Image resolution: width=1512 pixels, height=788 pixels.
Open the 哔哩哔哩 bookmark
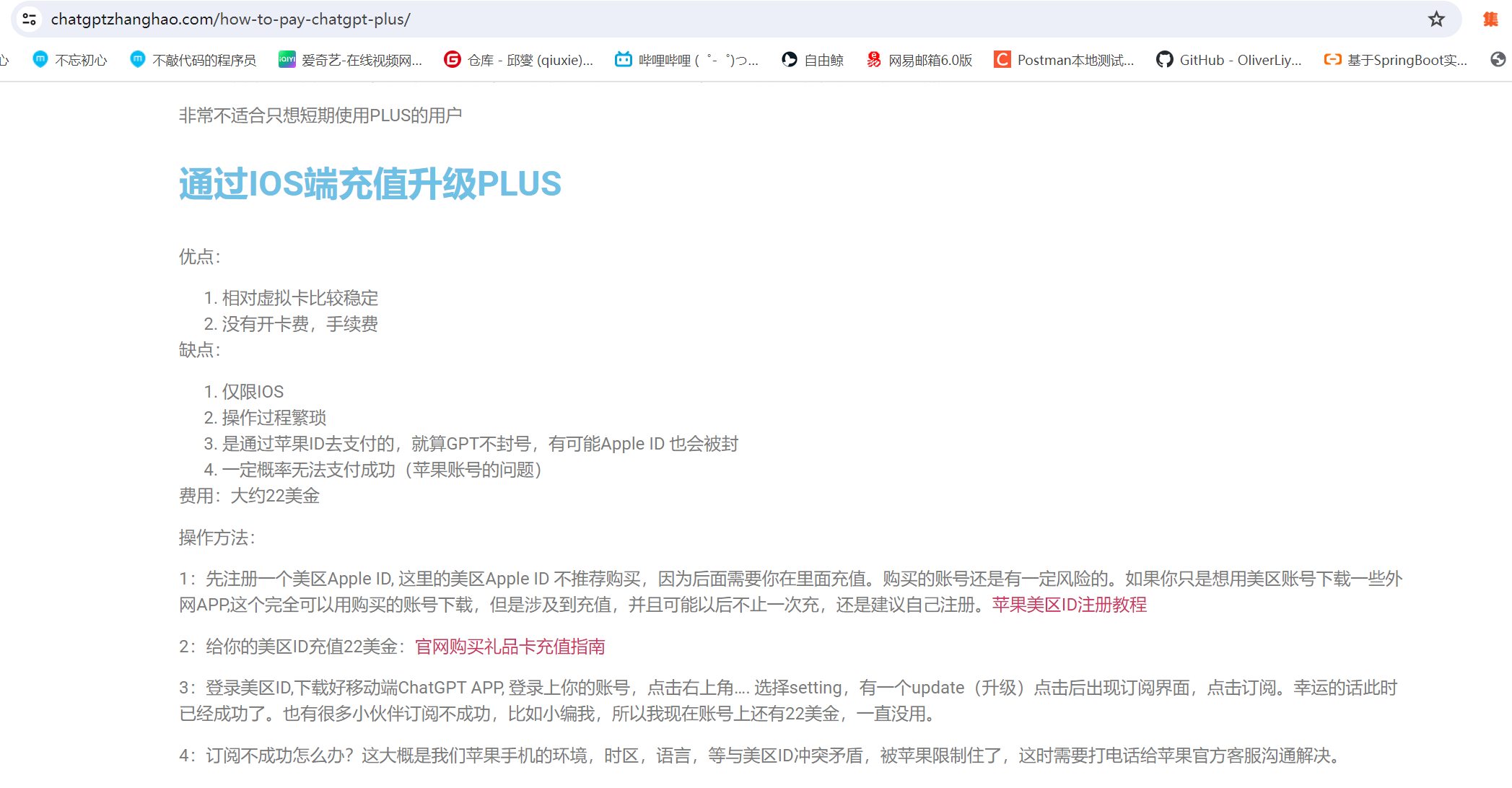(x=686, y=60)
